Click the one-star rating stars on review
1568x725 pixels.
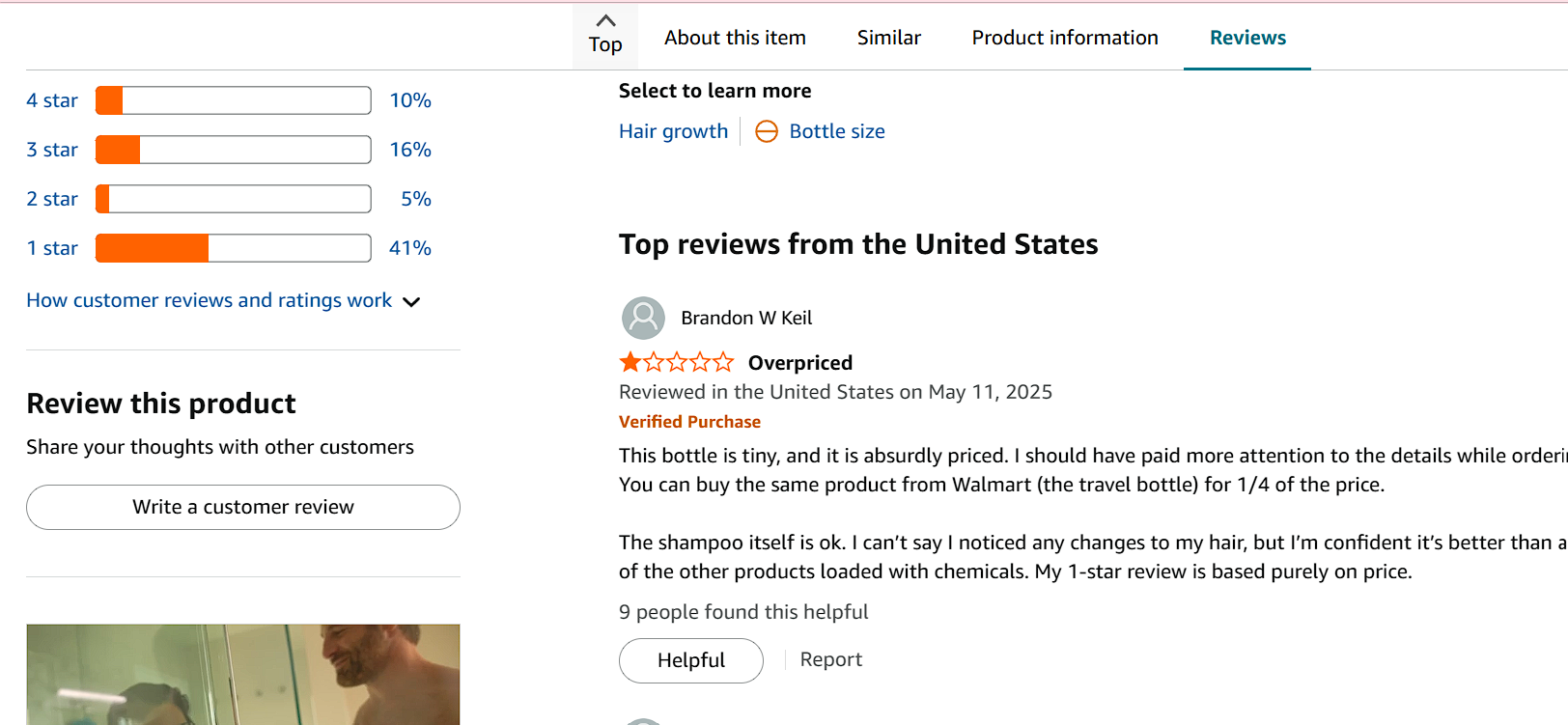(676, 363)
